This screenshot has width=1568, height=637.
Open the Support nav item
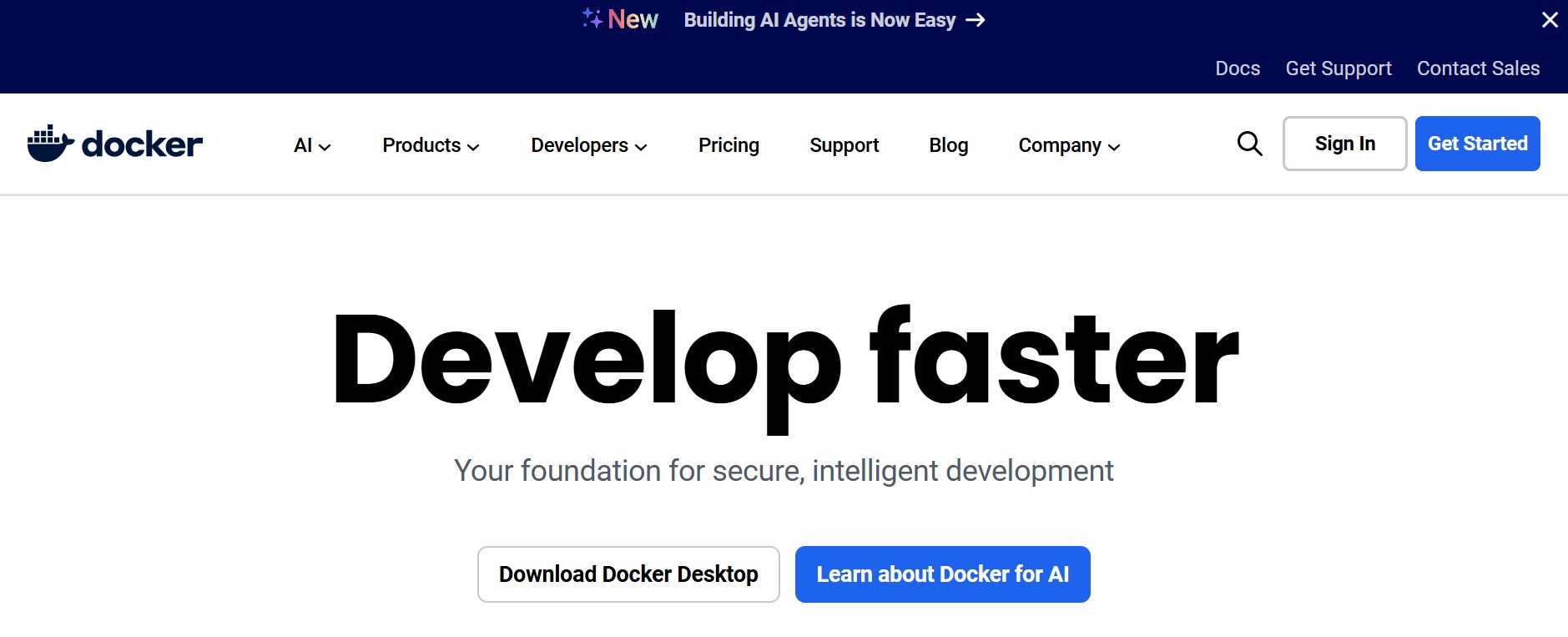click(x=844, y=145)
